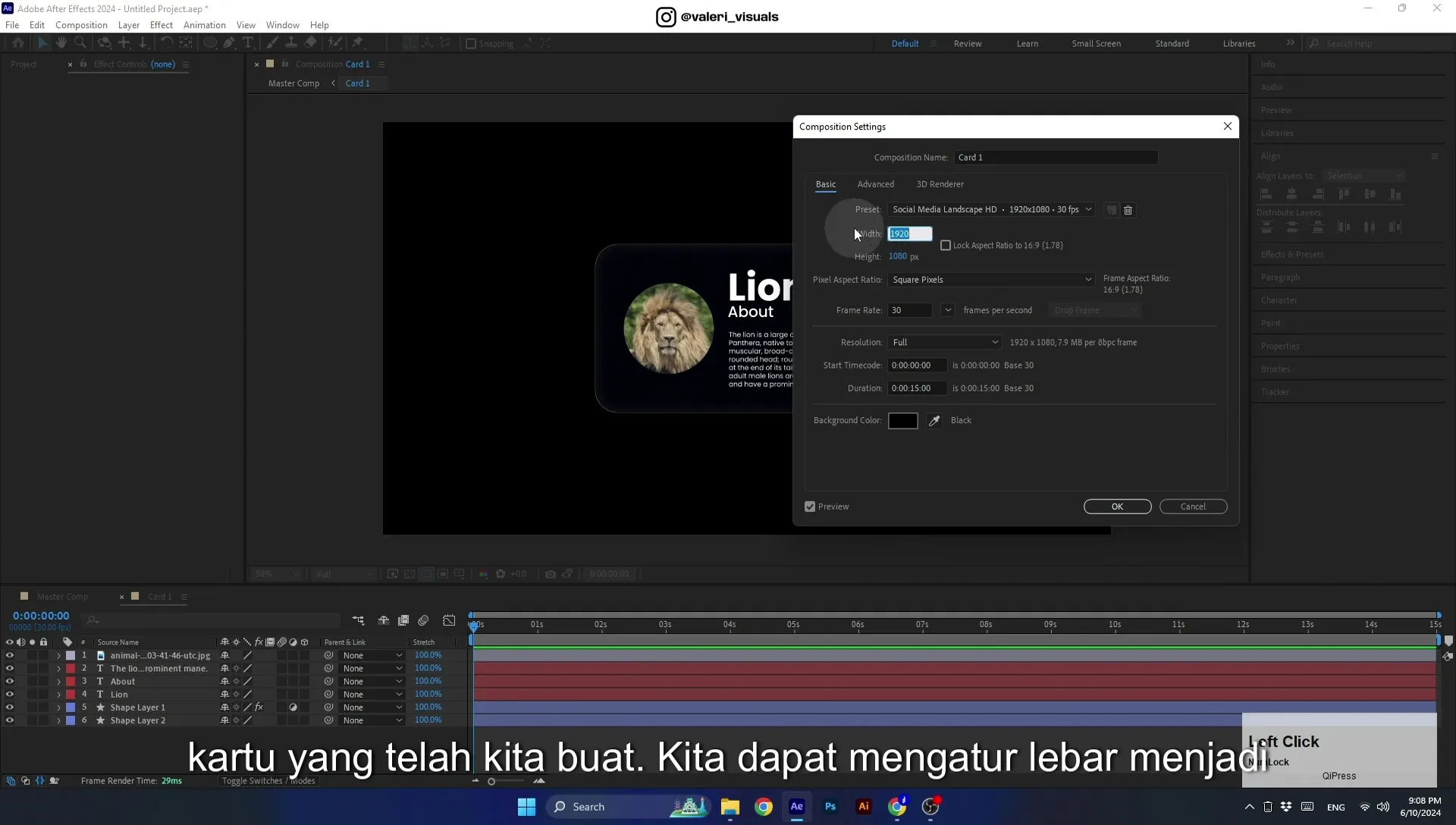Click the timeline zoom slider handle
This screenshot has width=1456, height=825.
point(491,782)
